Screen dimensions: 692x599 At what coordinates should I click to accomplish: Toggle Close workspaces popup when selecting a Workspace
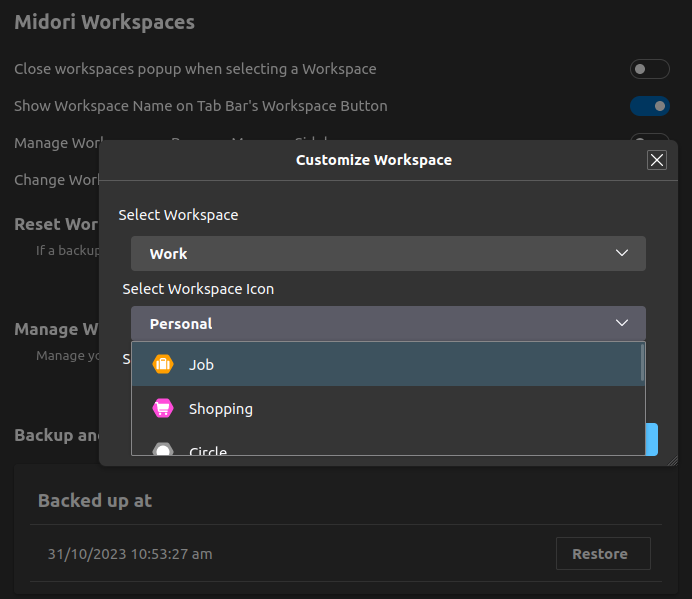pyautogui.click(x=650, y=69)
